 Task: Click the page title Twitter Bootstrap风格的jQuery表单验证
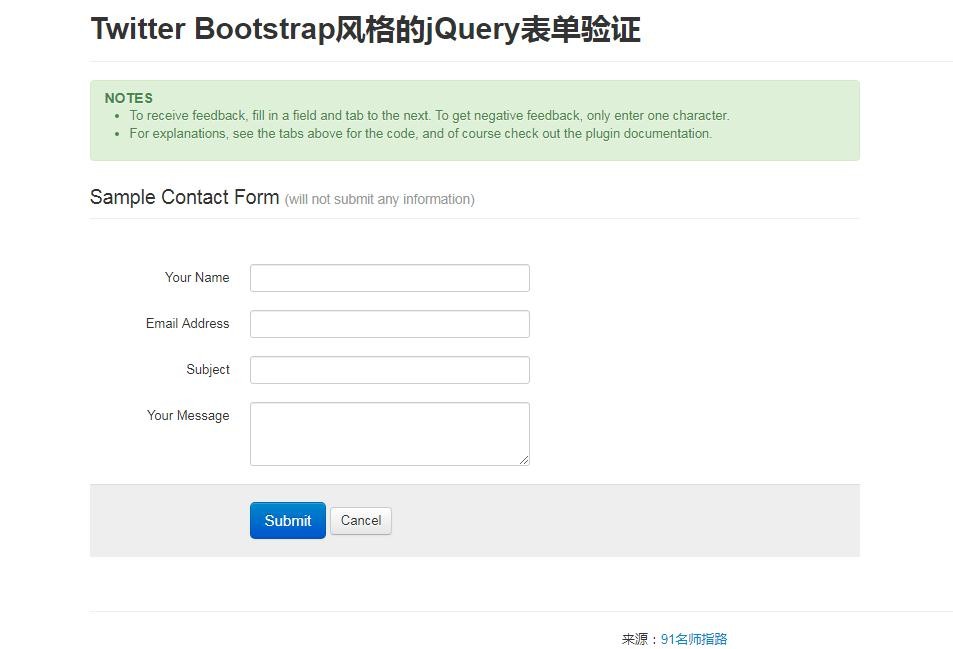pos(365,29)
